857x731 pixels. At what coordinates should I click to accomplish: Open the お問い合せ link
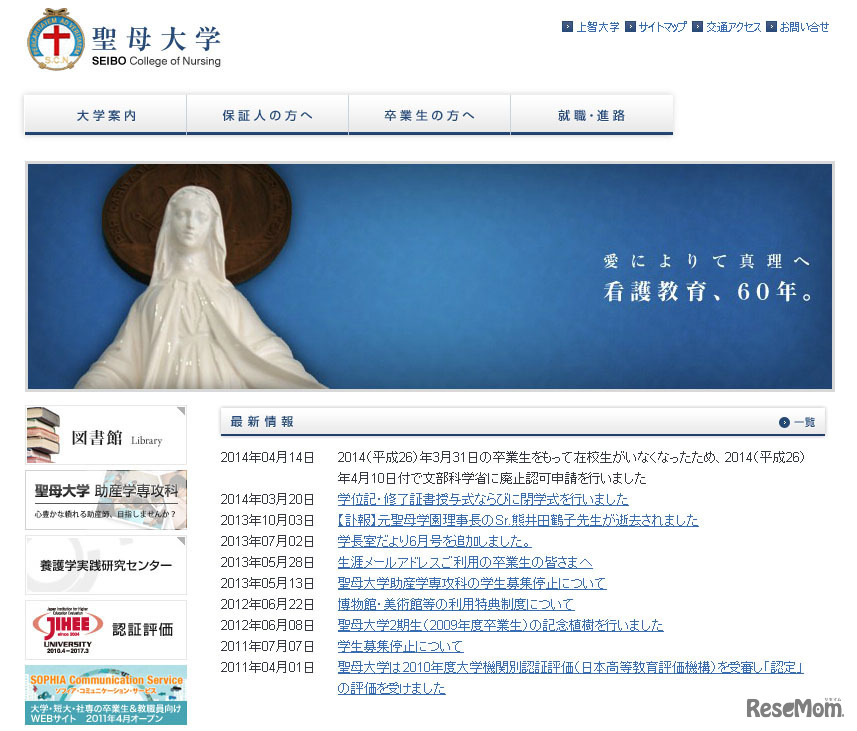point(804,27)
